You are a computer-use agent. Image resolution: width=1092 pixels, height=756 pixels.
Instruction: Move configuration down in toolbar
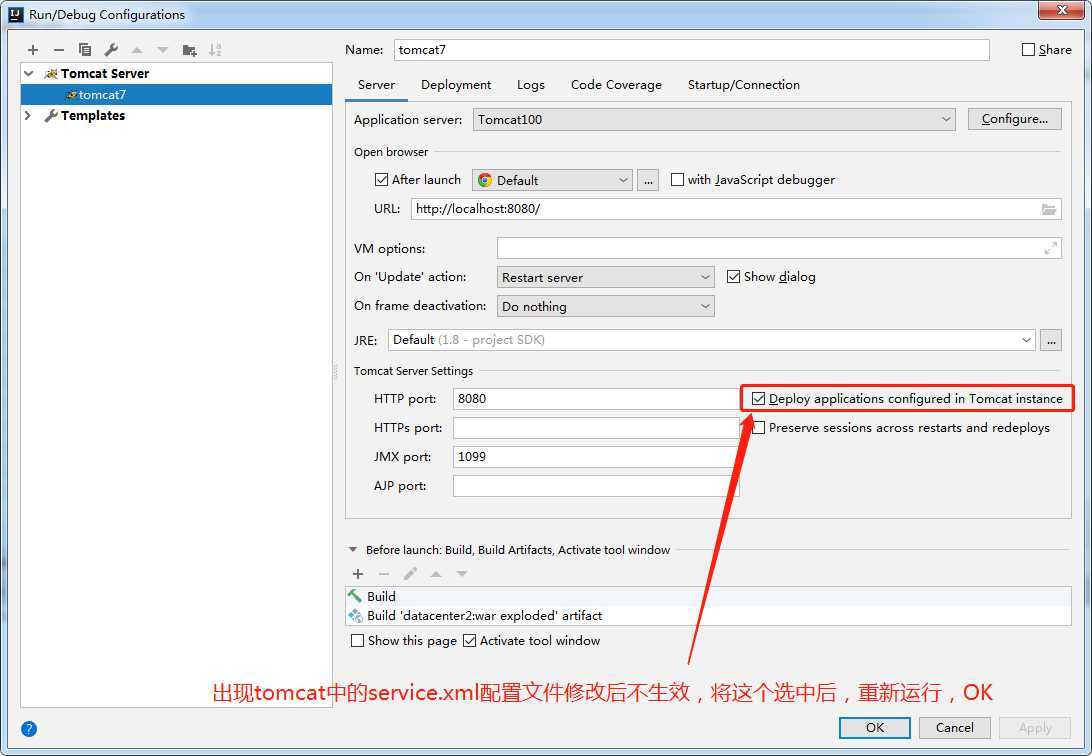click(x=163, y=50)
